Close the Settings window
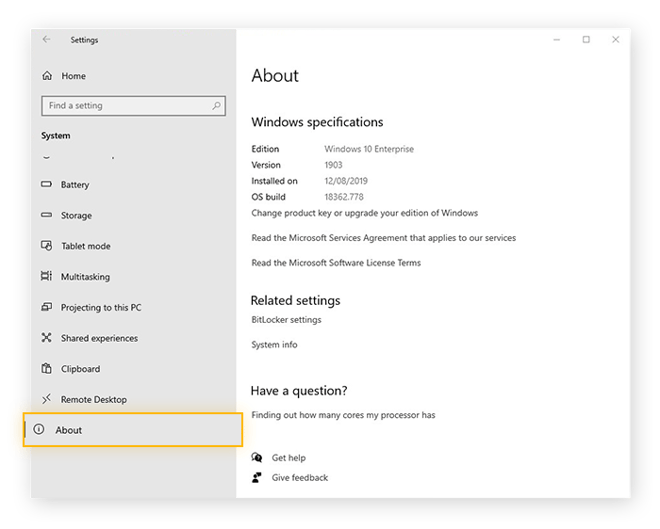Viewport: 660px width, 529px height. click(x=615, y=40)
